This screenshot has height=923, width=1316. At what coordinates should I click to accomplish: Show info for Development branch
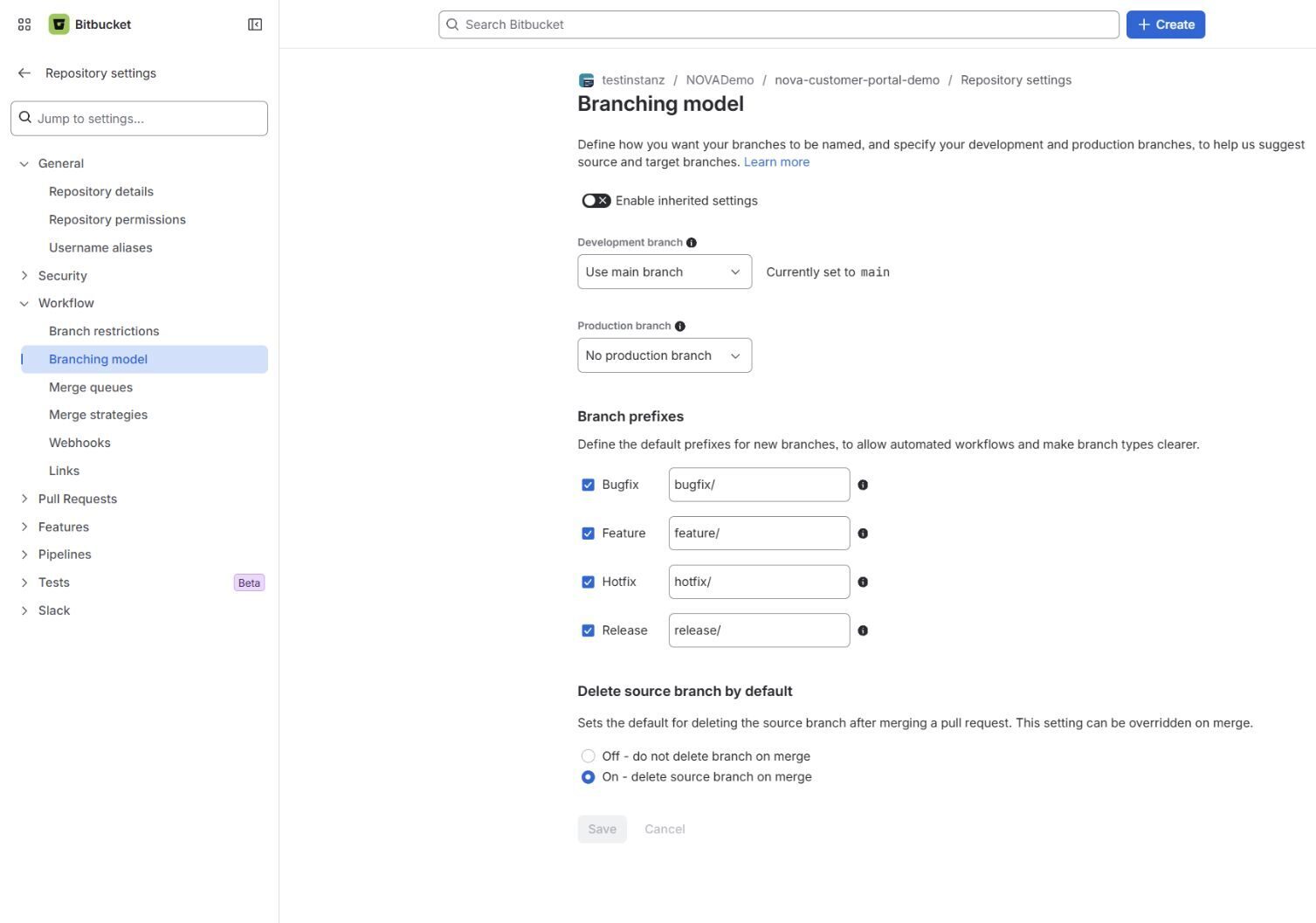click(x=692, y=243)
